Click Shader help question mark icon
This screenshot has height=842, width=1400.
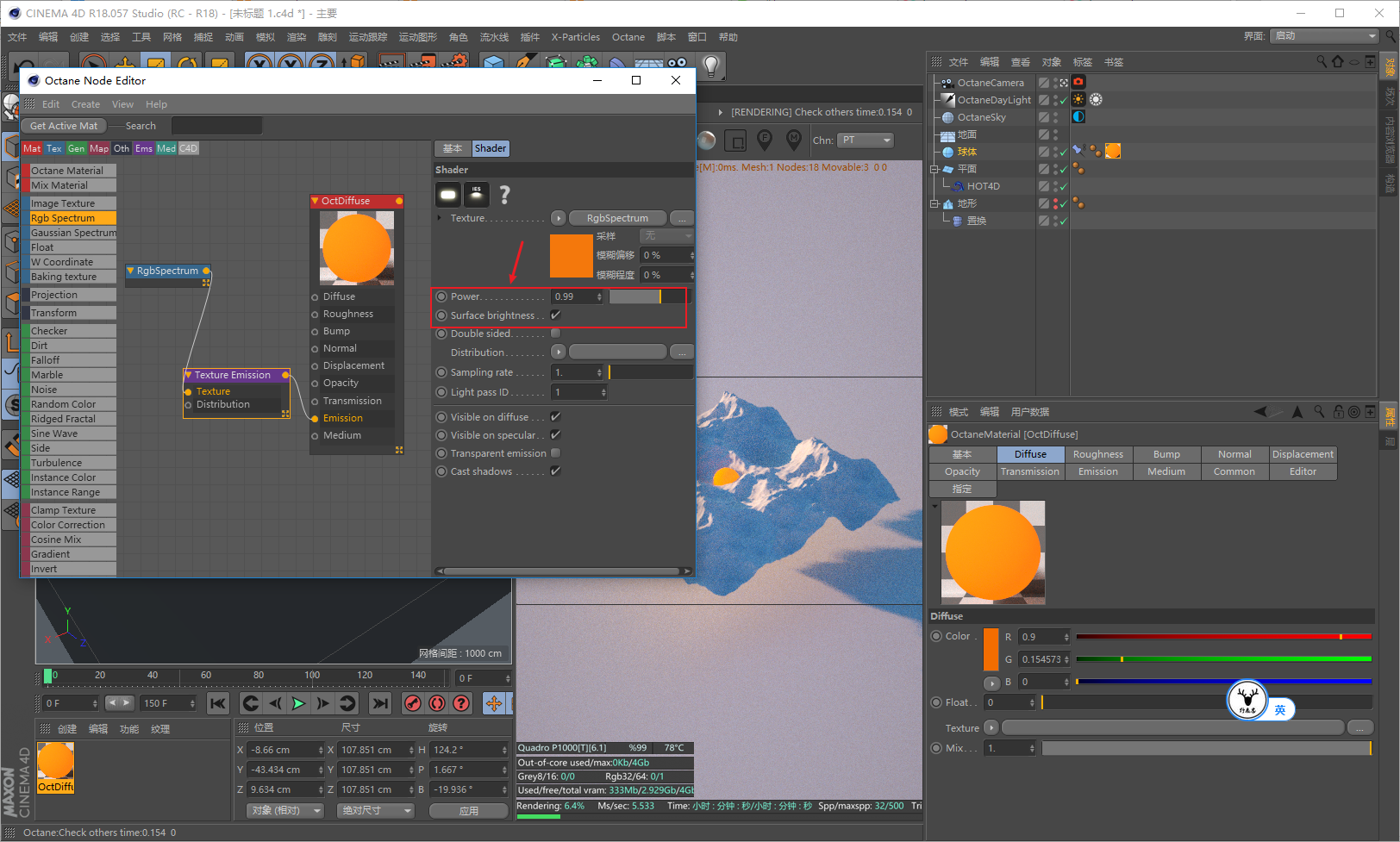tap(505, 194)
